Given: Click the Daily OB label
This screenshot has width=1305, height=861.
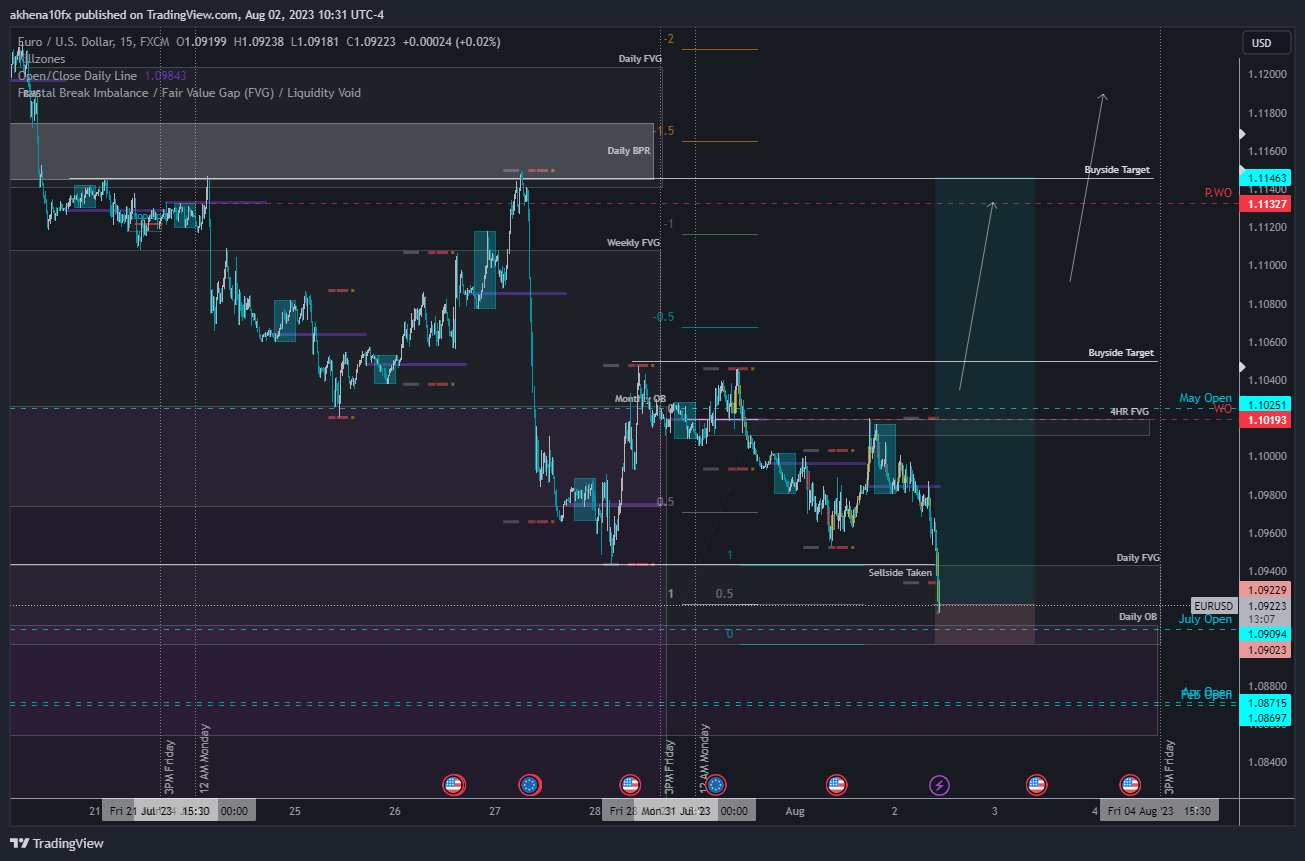Looking at the screenshot, I should [x=1138, y=617].
